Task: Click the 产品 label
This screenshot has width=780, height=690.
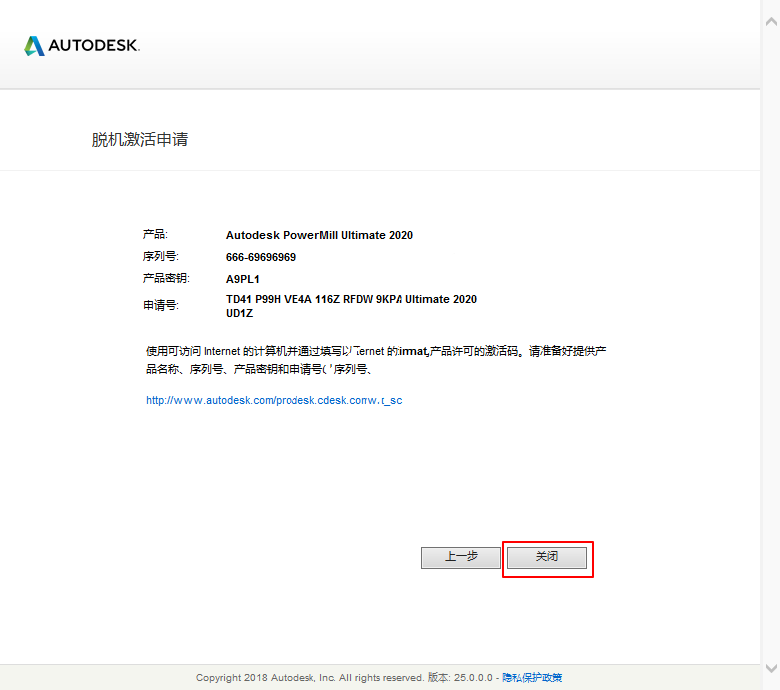Action: click(155, 234)
